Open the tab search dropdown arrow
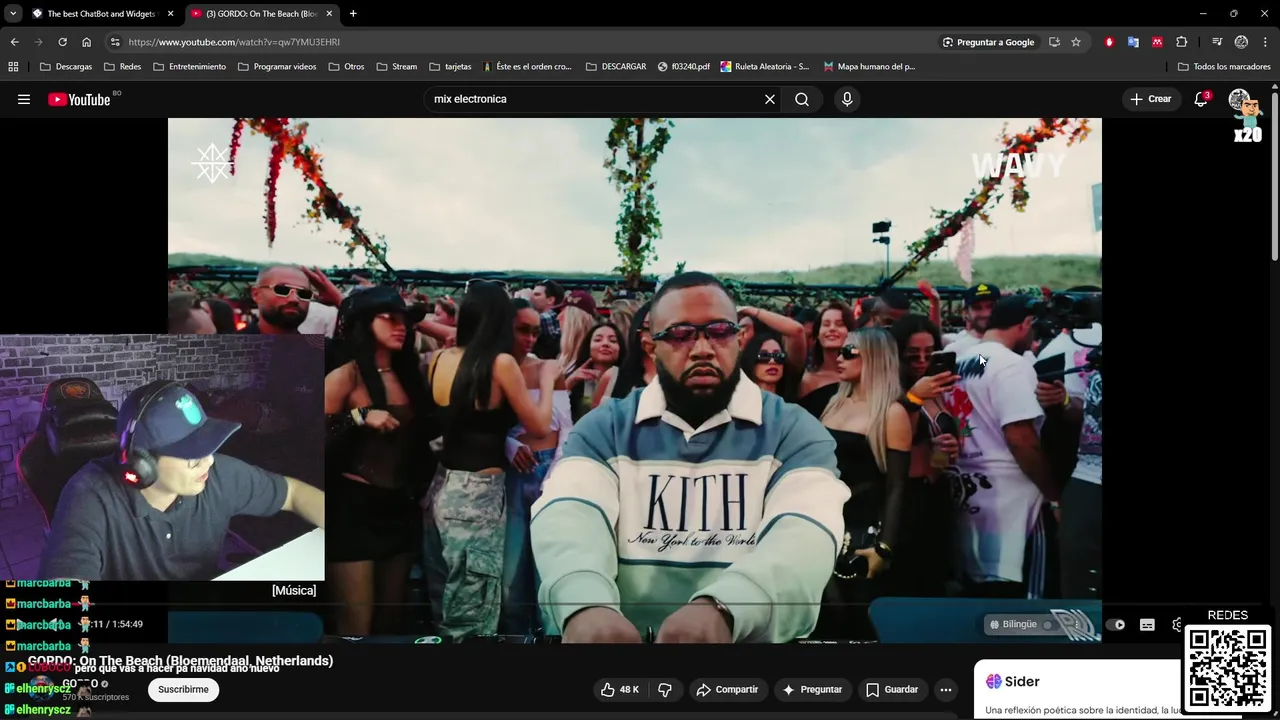The image size is (1280, 720). [13, 14]
